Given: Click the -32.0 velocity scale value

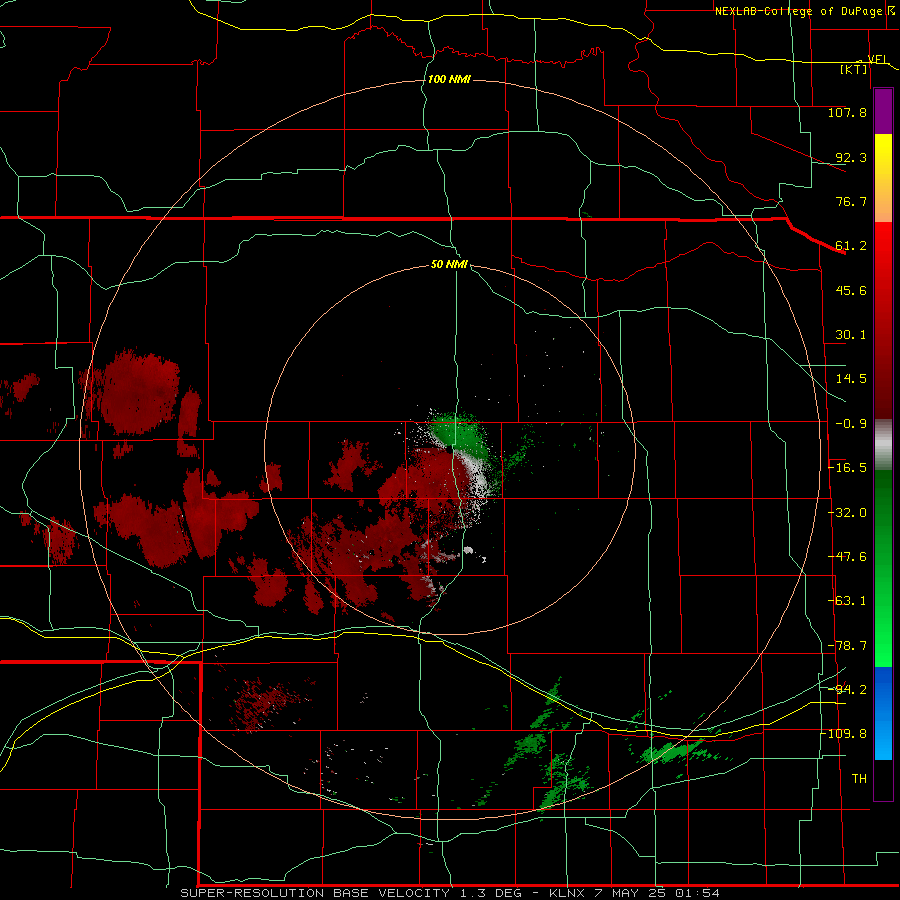Looking at the screenshot, I should [x=847, y=513].
